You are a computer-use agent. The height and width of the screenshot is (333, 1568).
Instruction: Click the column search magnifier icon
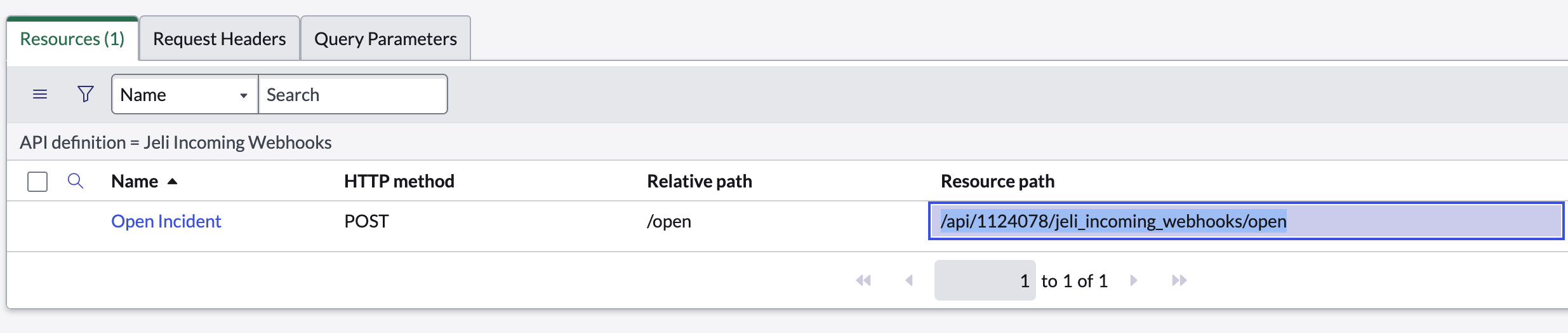pyautogui.click(x=76, y=181)
